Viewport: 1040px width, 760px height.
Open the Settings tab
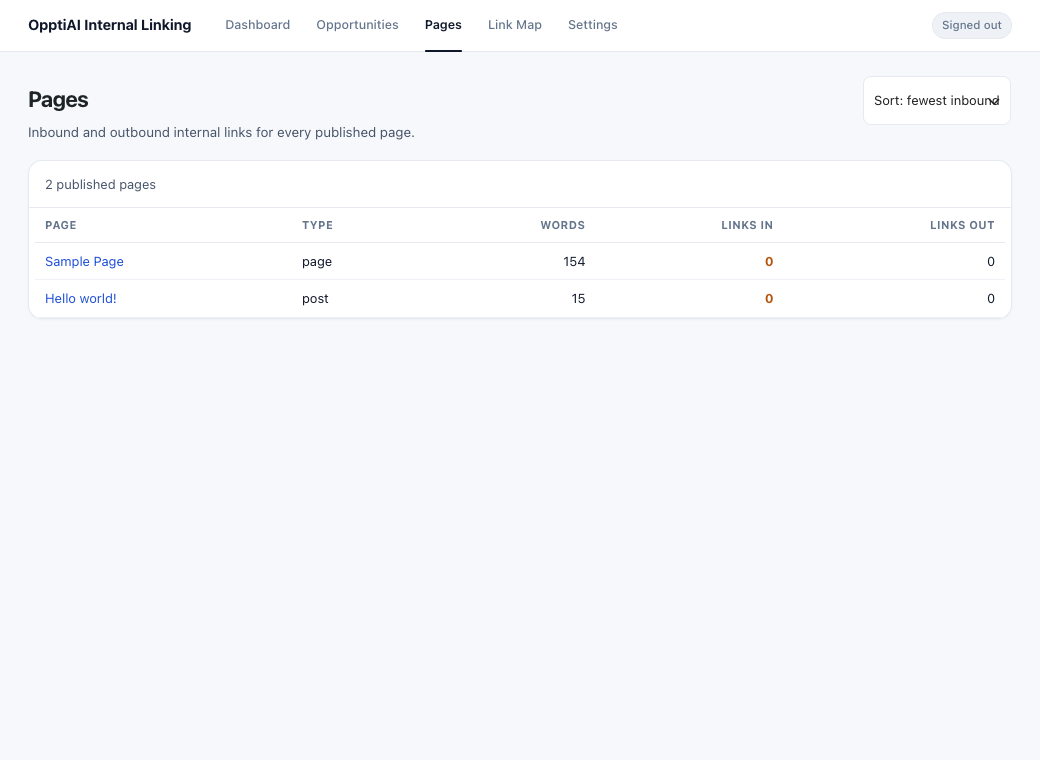coord(592,25)
